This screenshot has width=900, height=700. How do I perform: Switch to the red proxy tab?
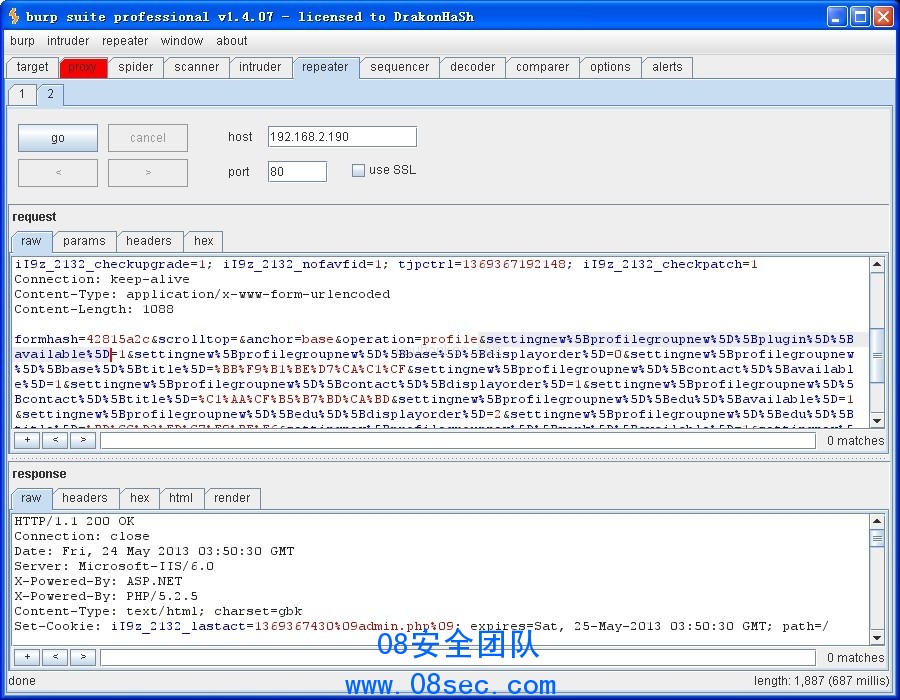point(83,67)
